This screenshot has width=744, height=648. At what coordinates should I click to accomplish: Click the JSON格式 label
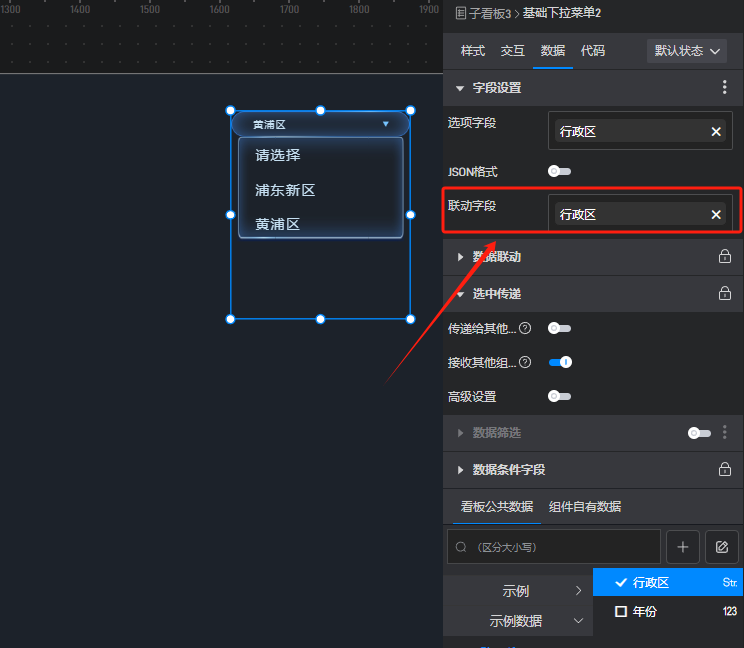pyautogui.click(x=473, y=171)
